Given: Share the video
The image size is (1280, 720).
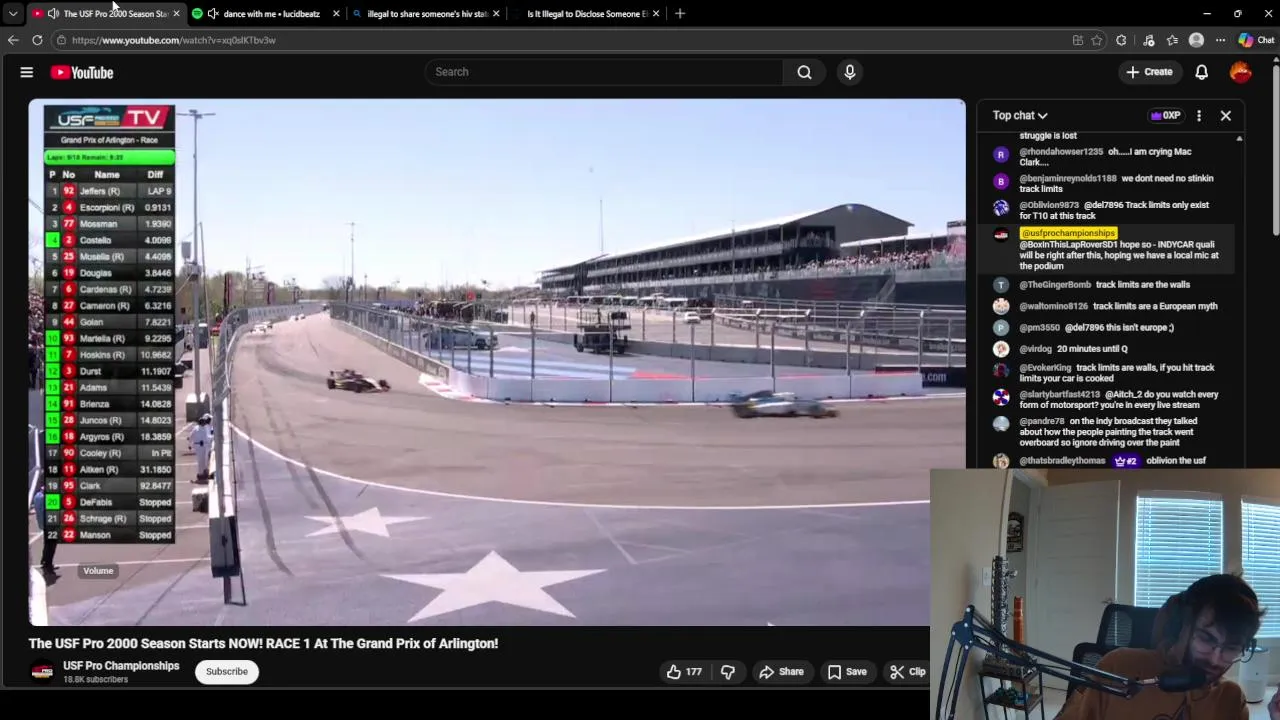Looking at the screenshot, I should (x=781, y=672).
